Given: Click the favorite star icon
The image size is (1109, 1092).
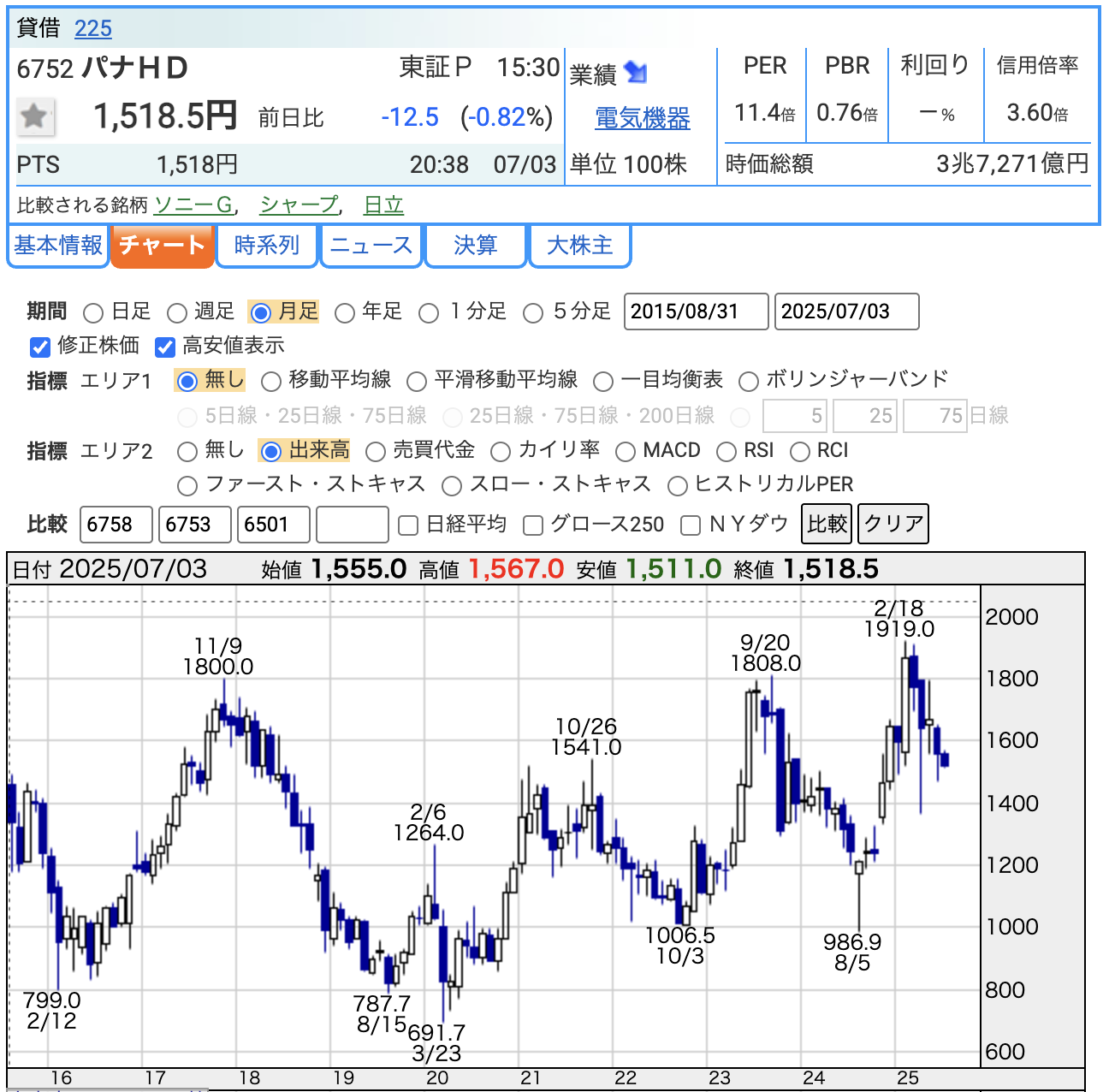Looking at the screenshot, I should click(35, 116).
